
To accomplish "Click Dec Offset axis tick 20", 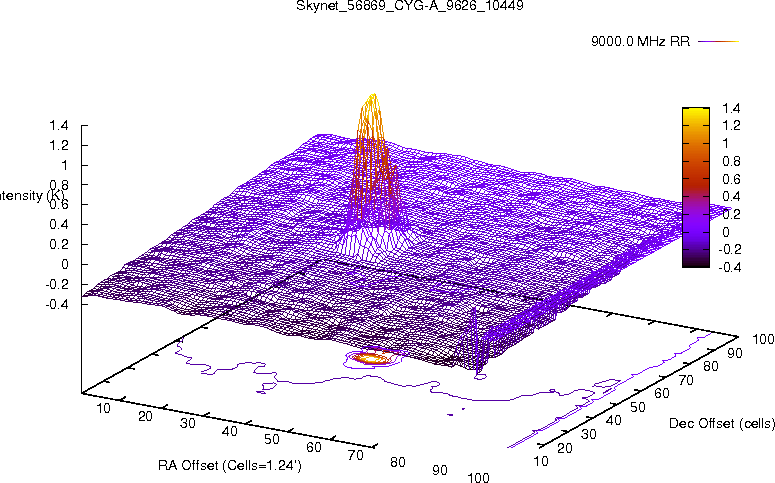I will [565, 448].
